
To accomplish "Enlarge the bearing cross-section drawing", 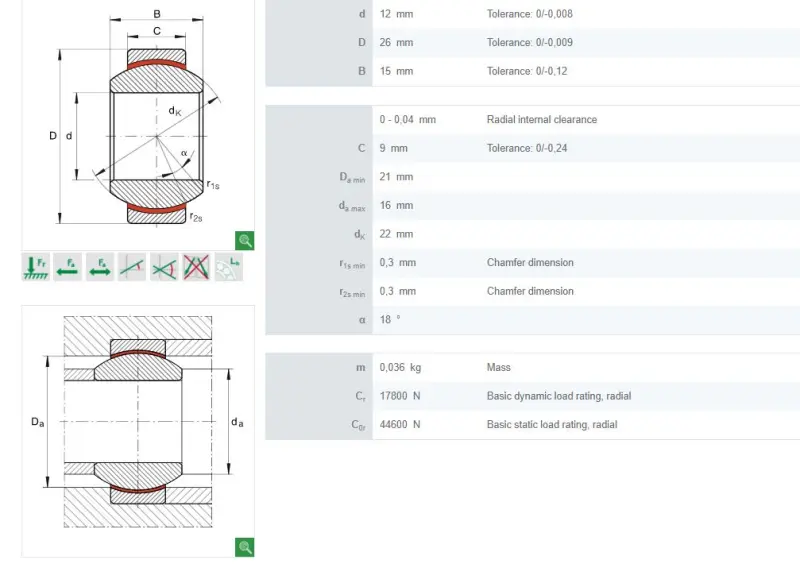I will tap(245, 240).
